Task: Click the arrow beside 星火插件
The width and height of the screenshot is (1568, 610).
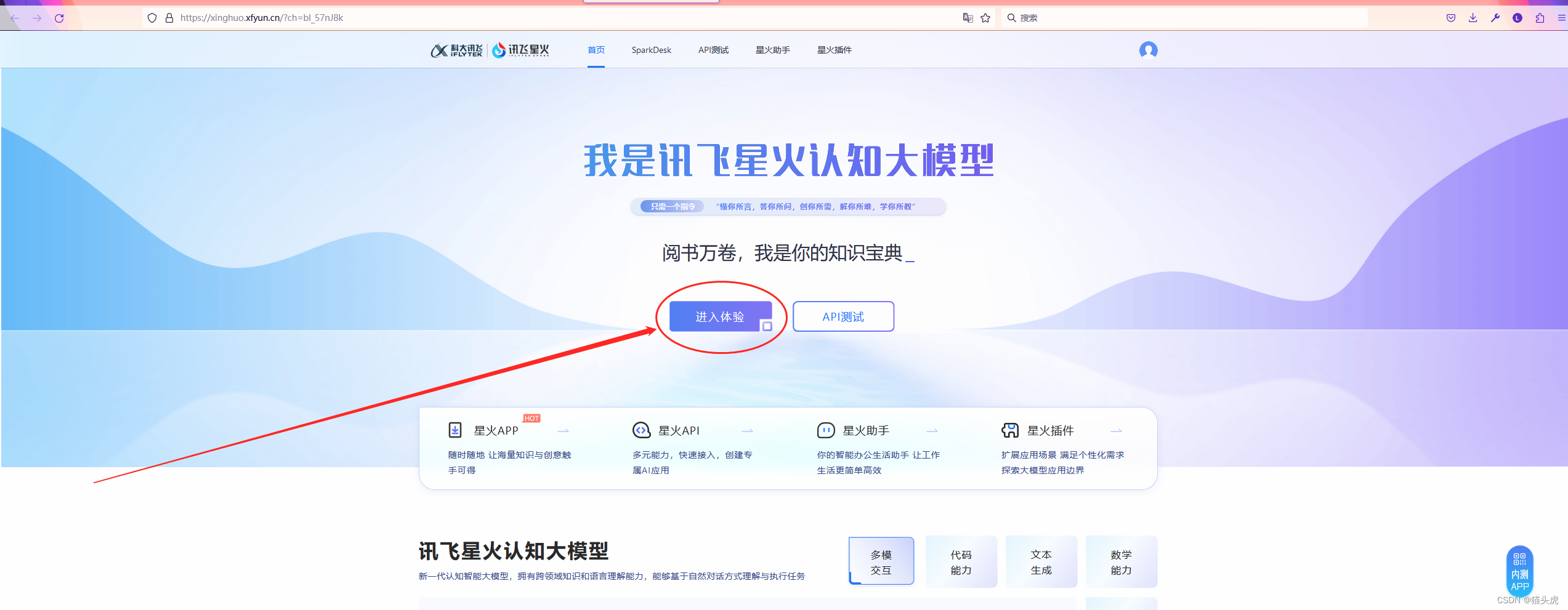Action: coord(1116,431)
